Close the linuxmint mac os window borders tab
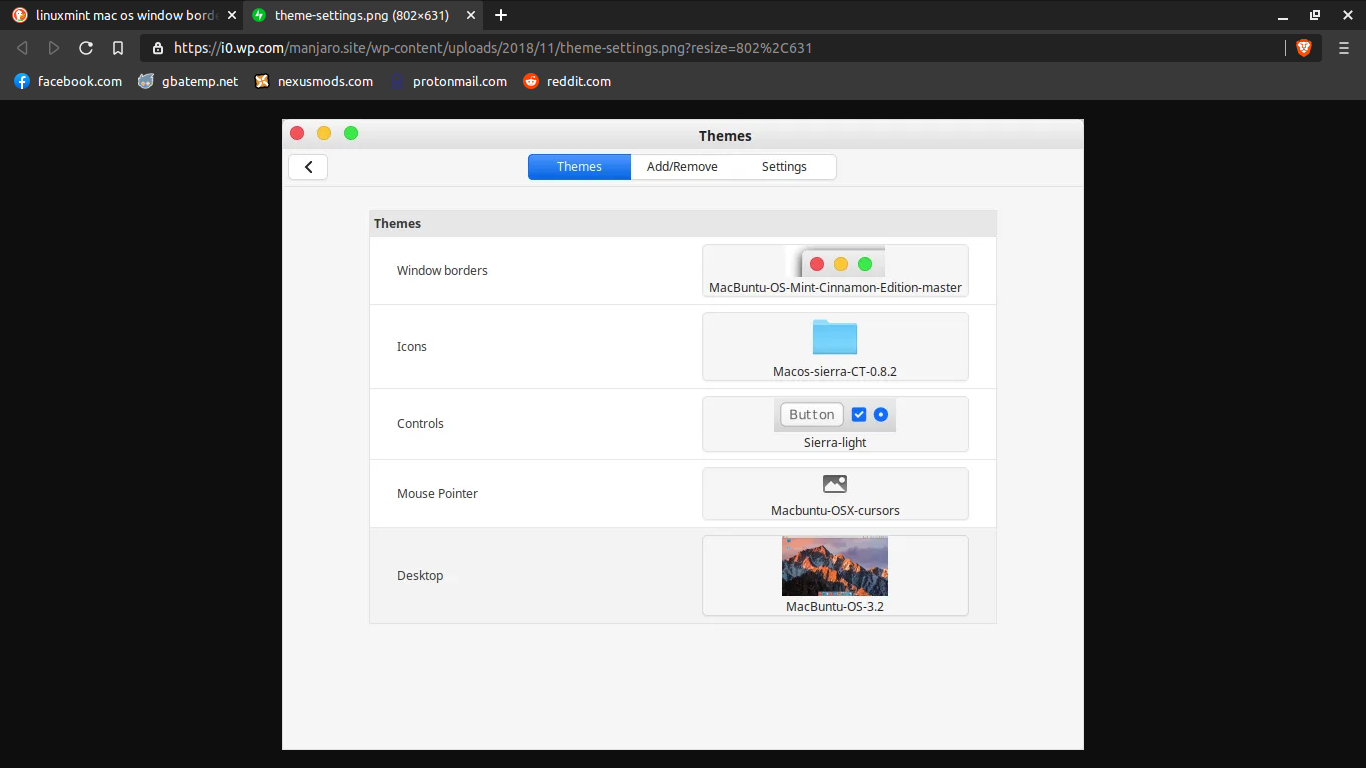The width and height of the screenshot is (1366, 768). tap(232, 15)
